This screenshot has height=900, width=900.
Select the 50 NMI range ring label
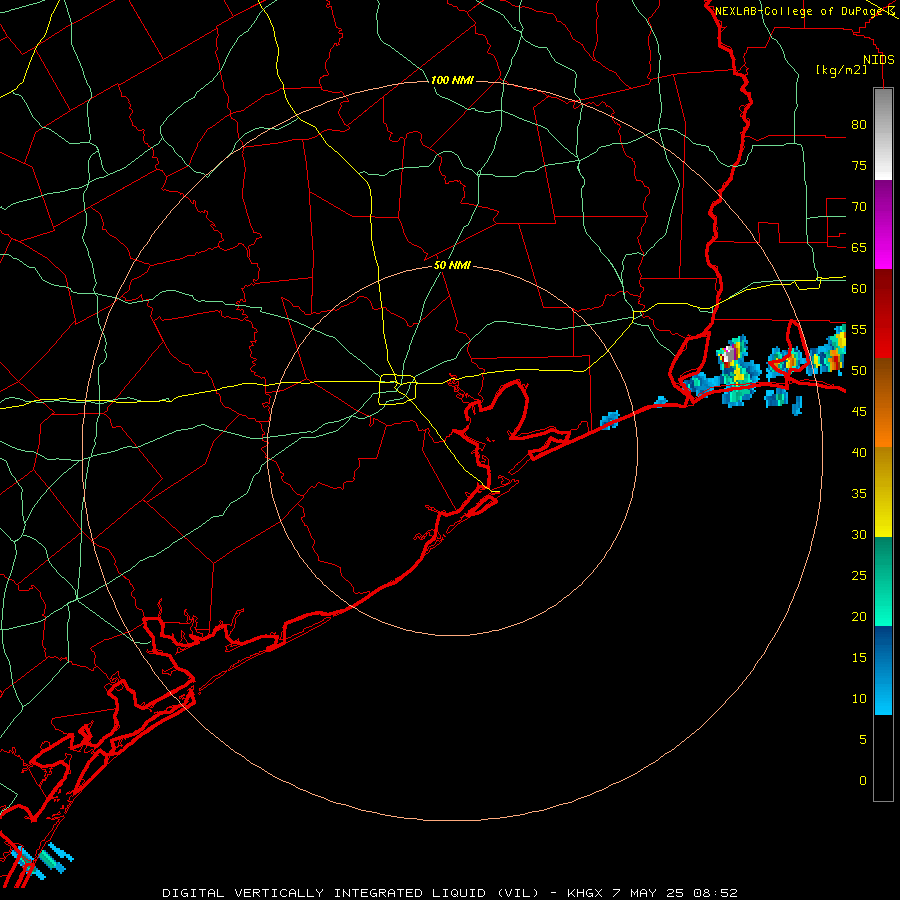[x=452, y=265]
